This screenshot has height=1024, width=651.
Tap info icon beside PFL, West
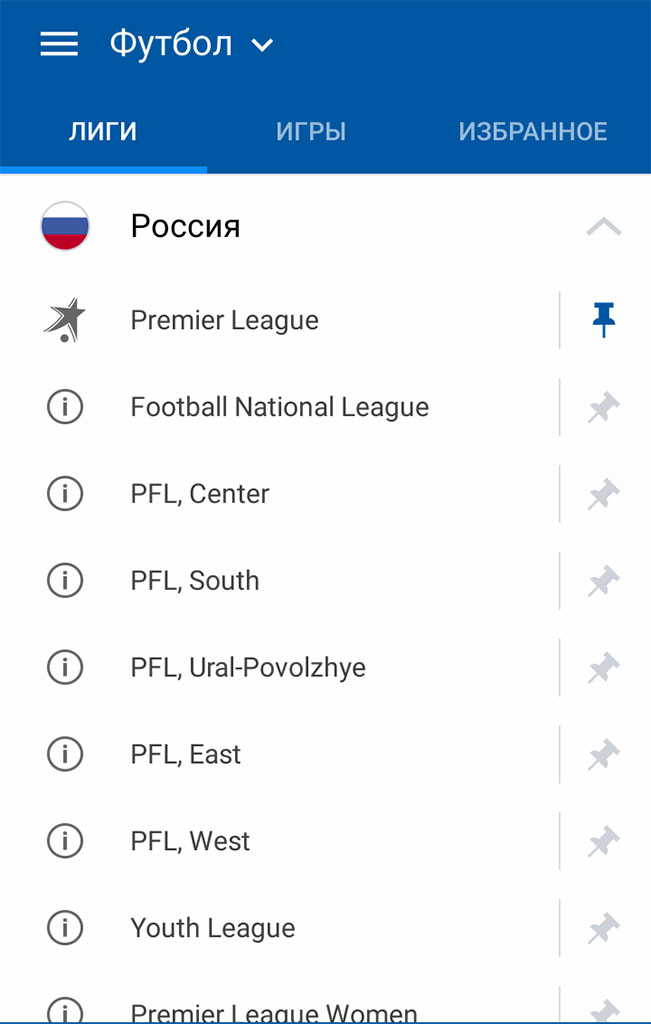(65, 842)
